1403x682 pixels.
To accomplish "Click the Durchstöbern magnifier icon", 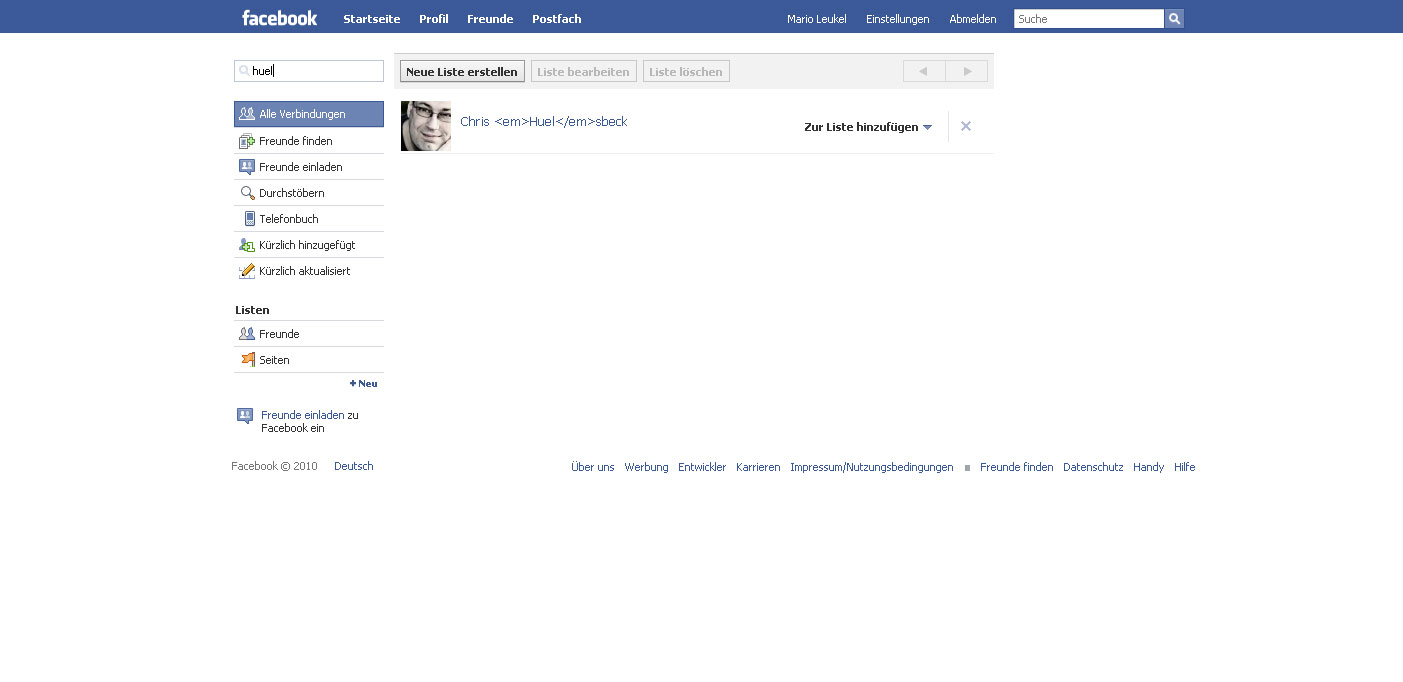I will tap(247, 193).
